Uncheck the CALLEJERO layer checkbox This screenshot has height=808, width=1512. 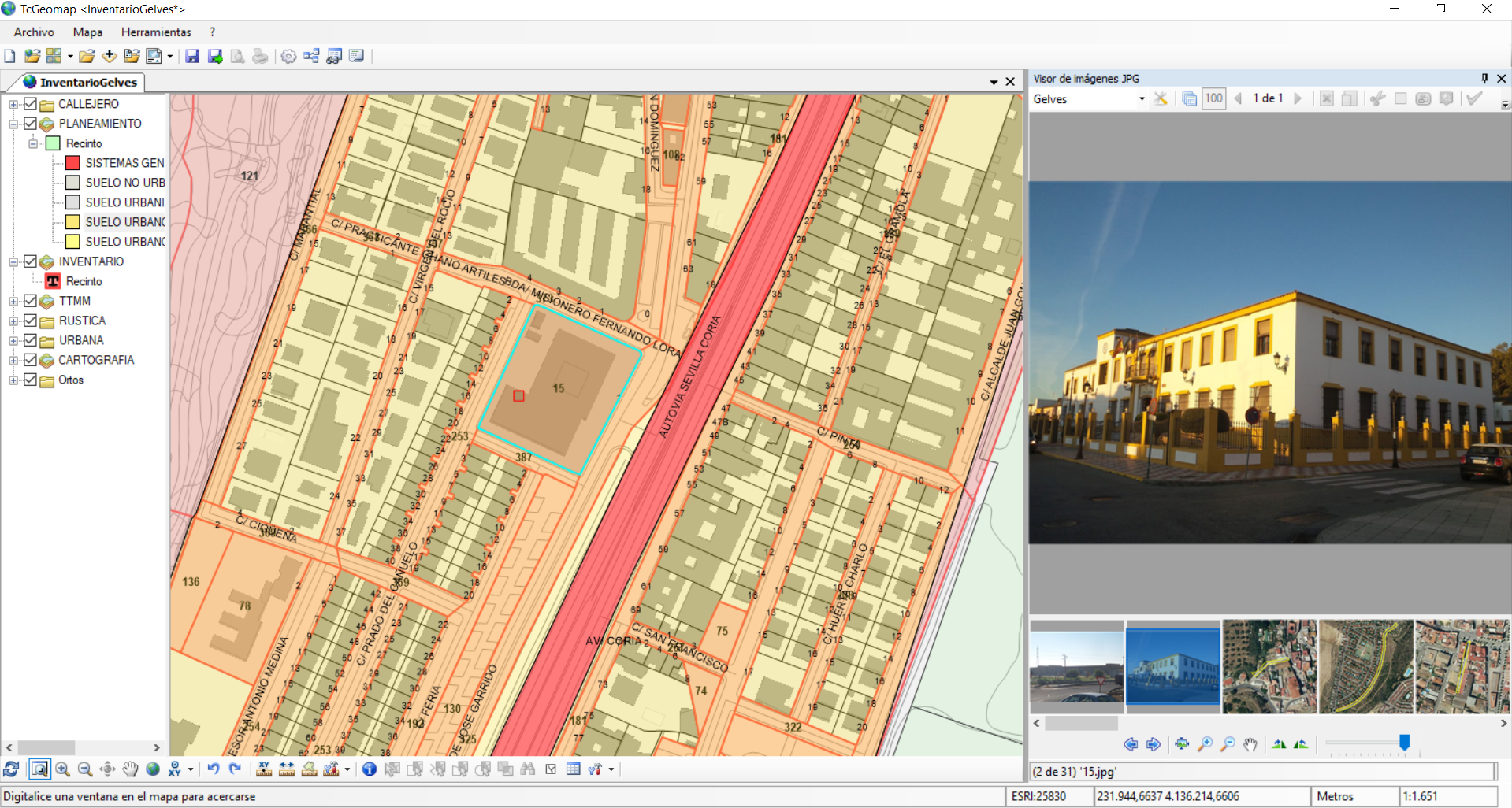[31, 104]
